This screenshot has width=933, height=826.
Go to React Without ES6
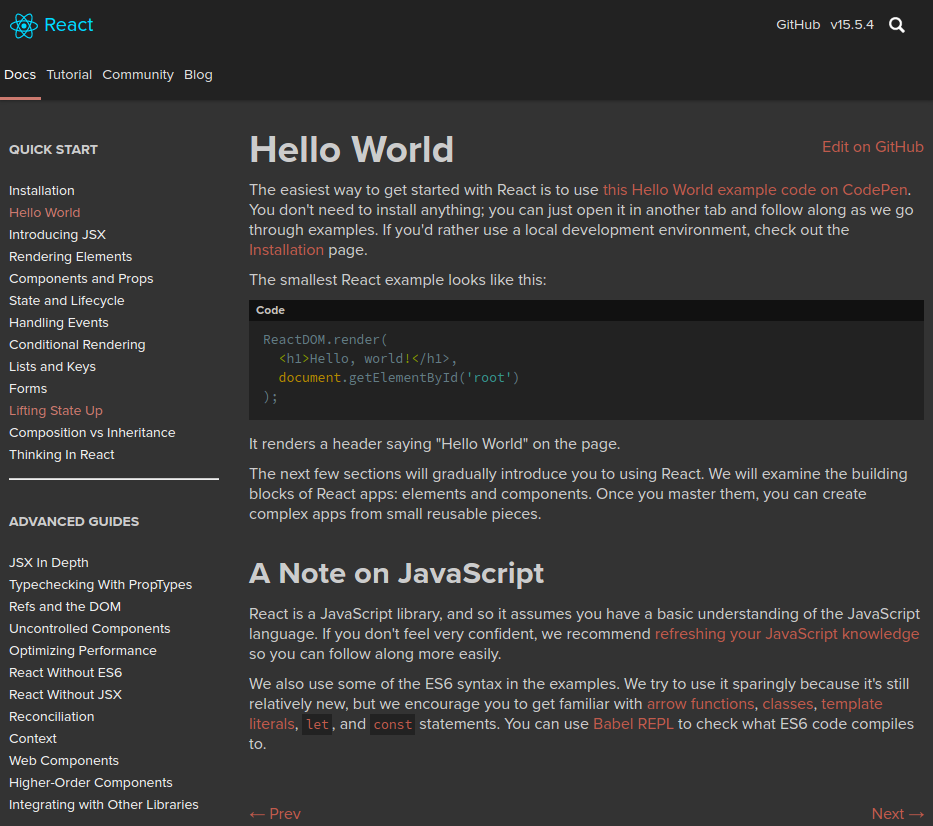tap(65, 672)
